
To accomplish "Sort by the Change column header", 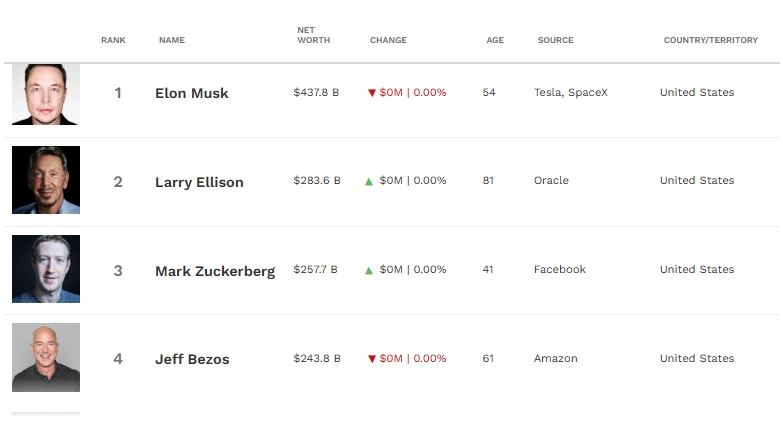I will pos(389,40).
